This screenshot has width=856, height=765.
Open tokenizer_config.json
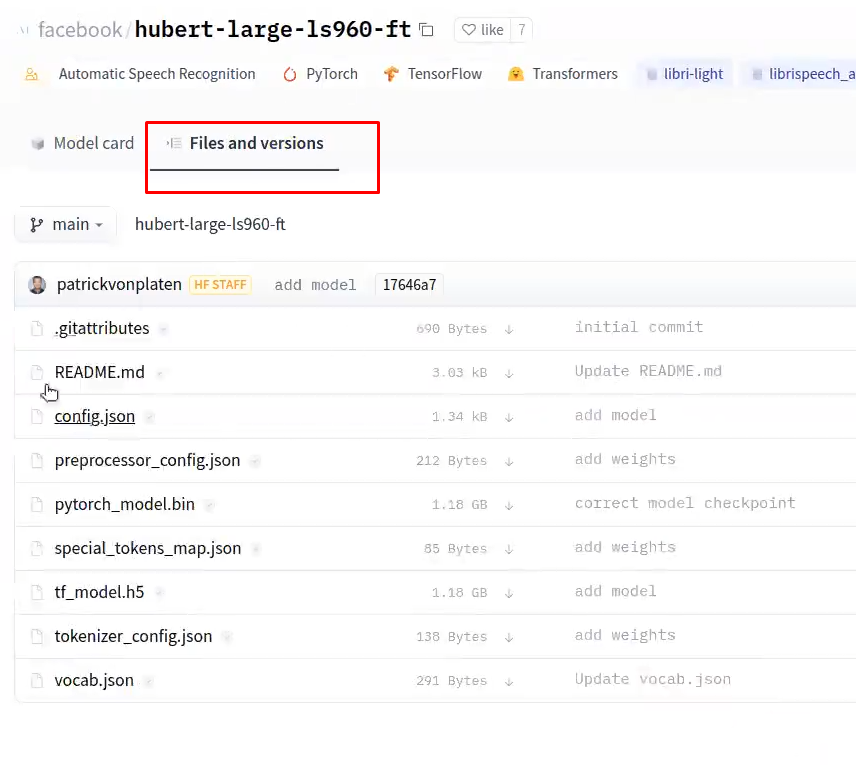133,636
